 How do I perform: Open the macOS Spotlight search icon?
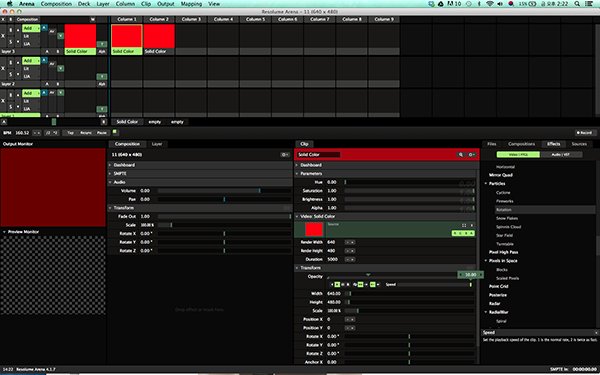tap(577, 4)
